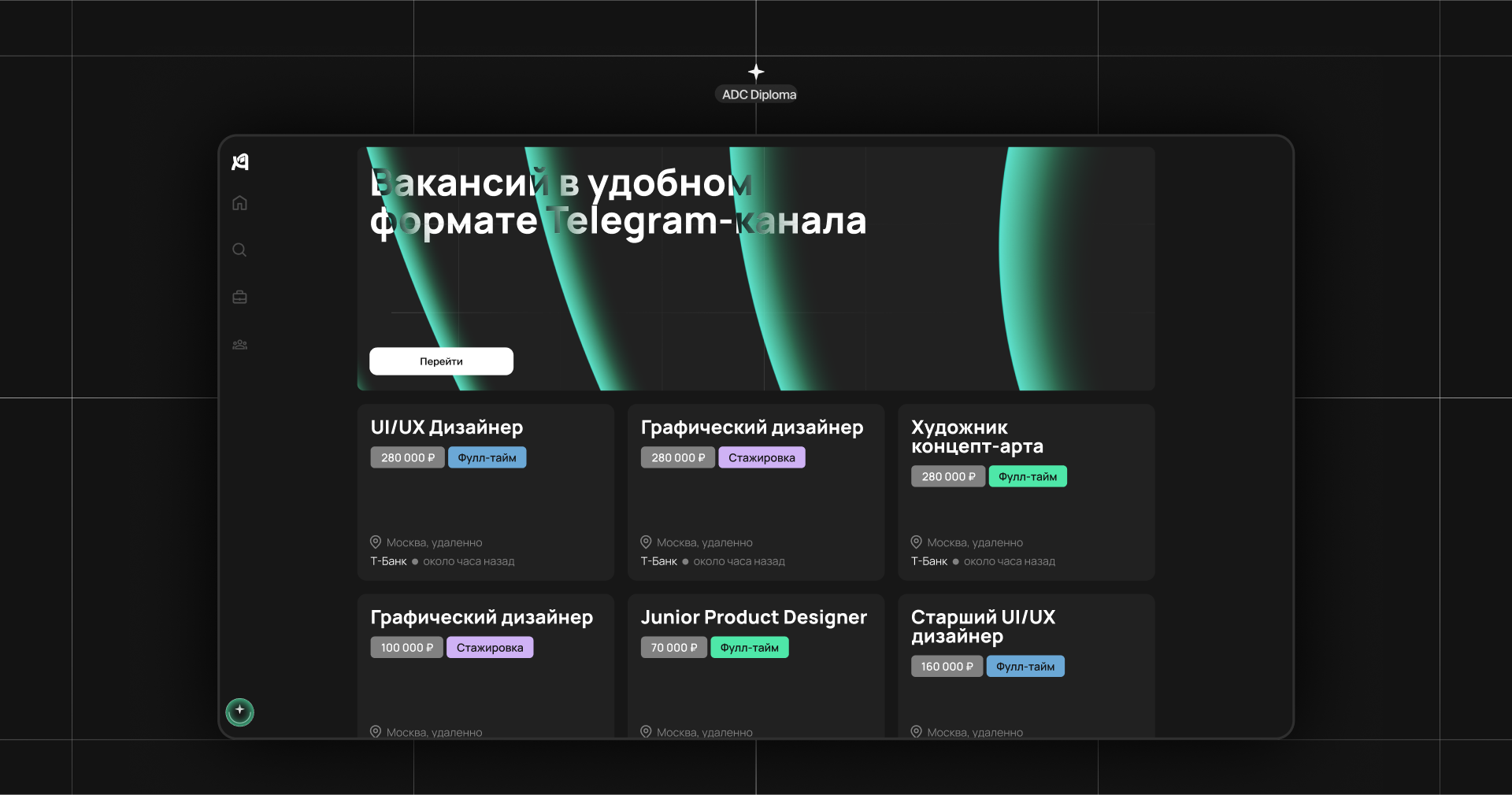The width and height of the screenshot is (1512, 795).
Task: Open Графический дизайнер card with 100 000 ₽
Action: point(486,666)
